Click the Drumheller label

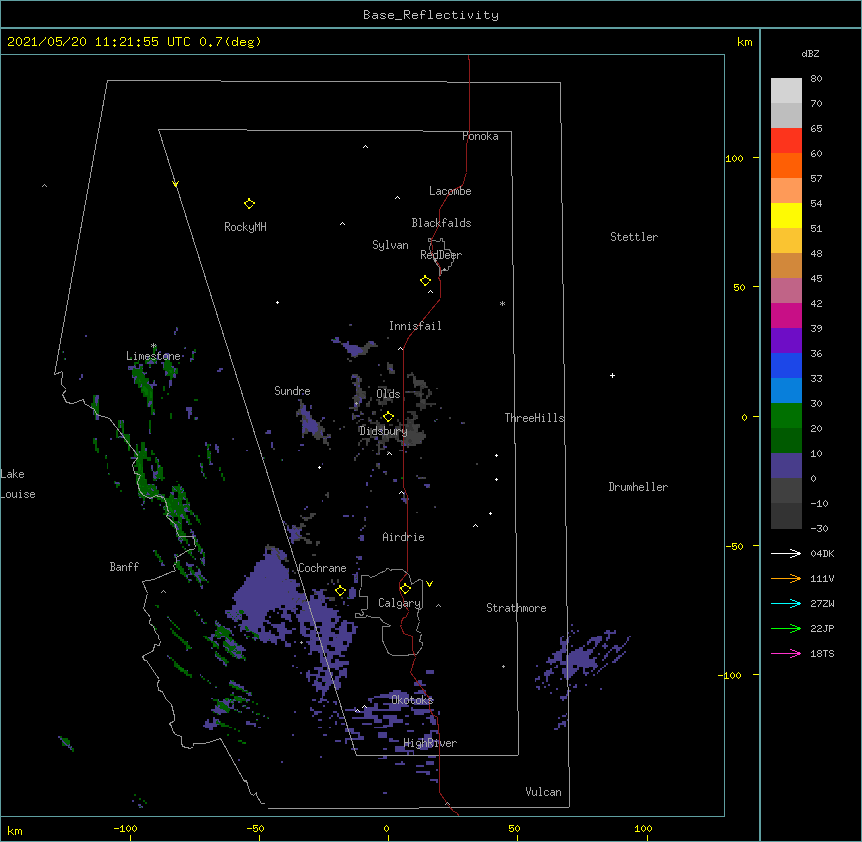tap(638, 487)
